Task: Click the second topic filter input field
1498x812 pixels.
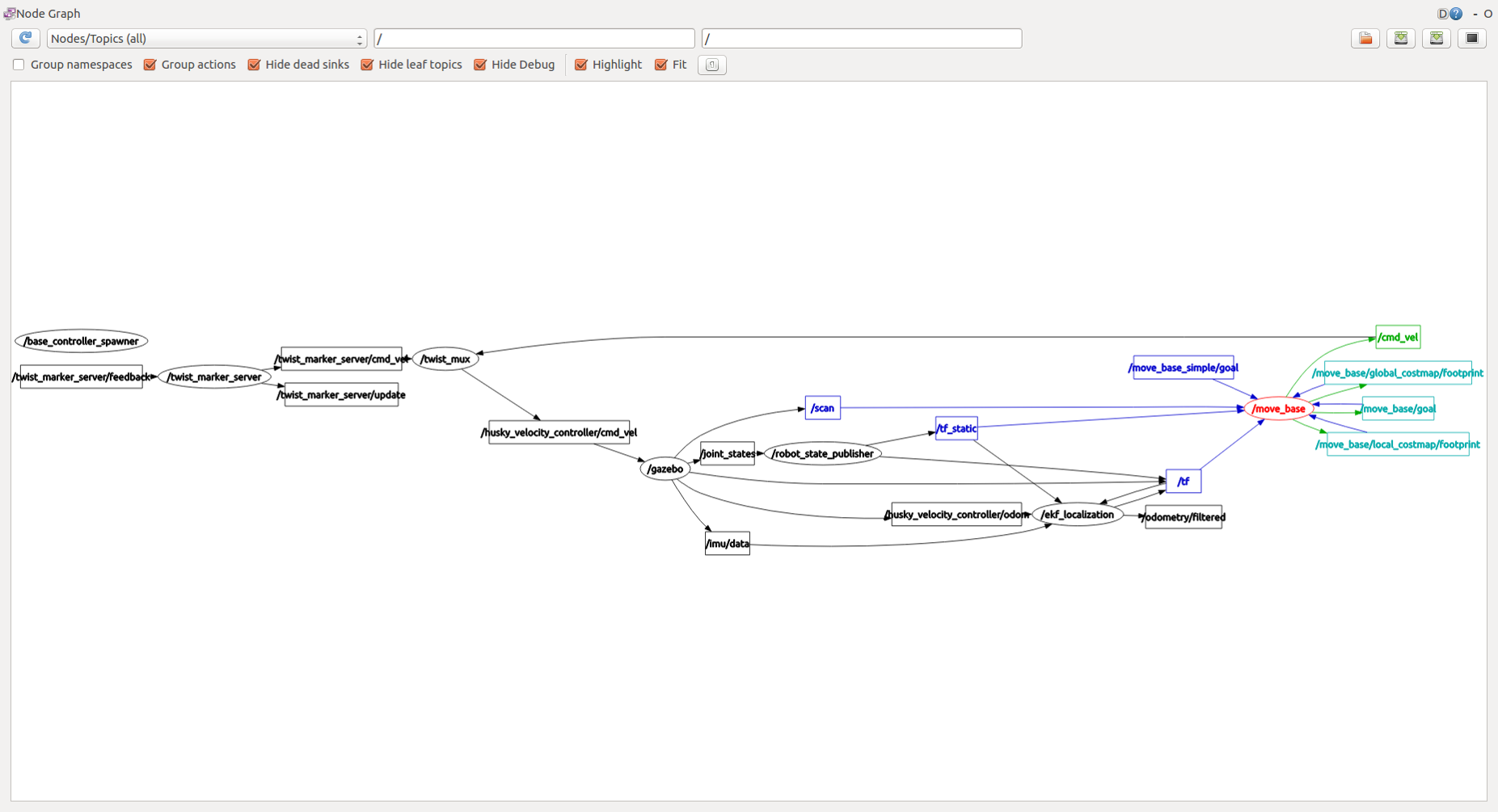Action: 861,38
